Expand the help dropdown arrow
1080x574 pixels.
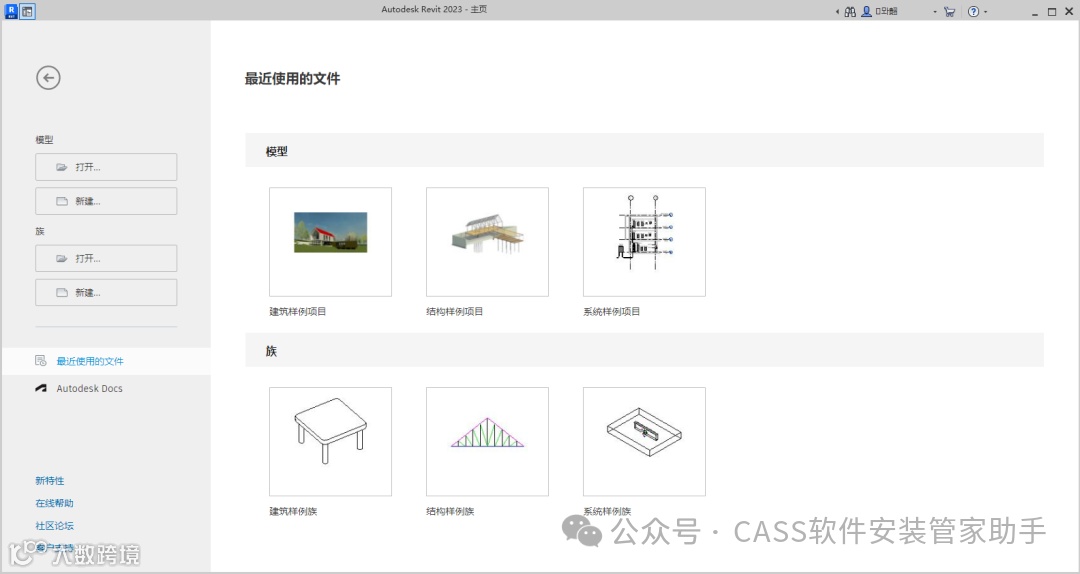(x=986, y=12)
